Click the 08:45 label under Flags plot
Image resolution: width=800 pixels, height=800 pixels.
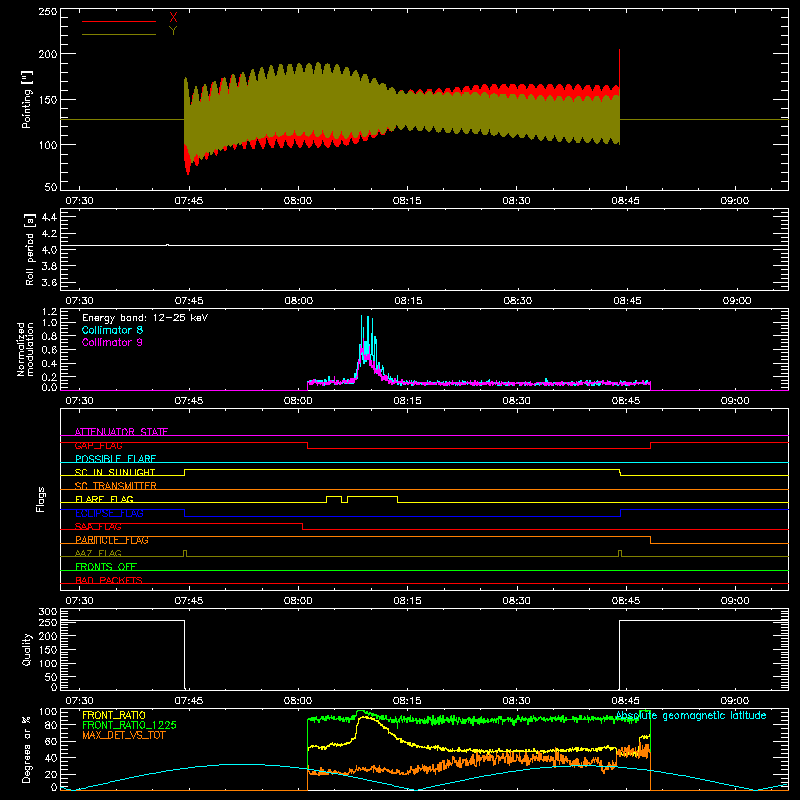click(x=626, y=601)
